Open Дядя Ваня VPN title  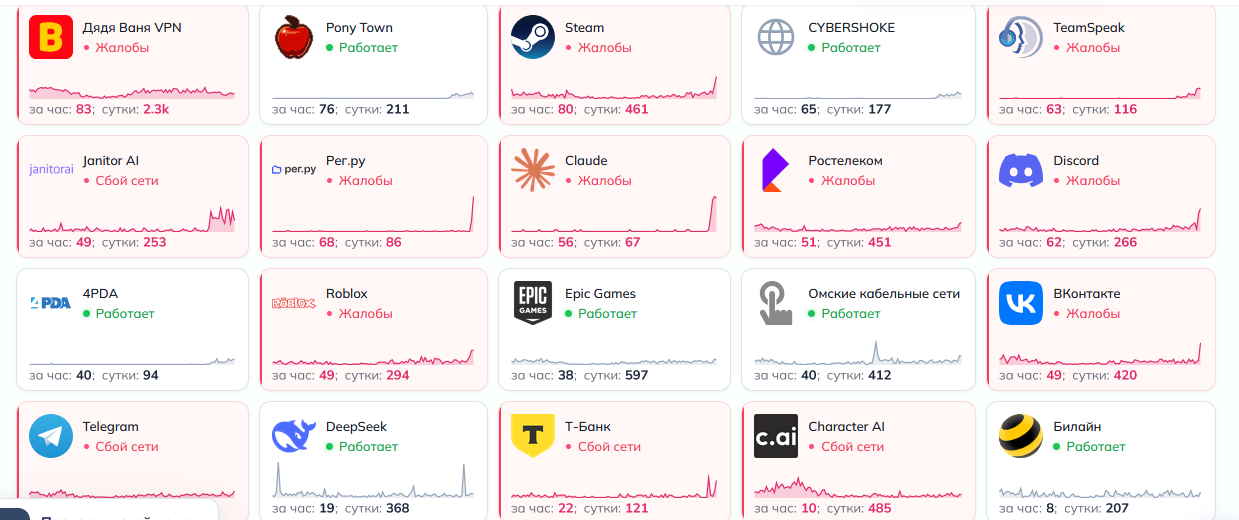[132, 28]
